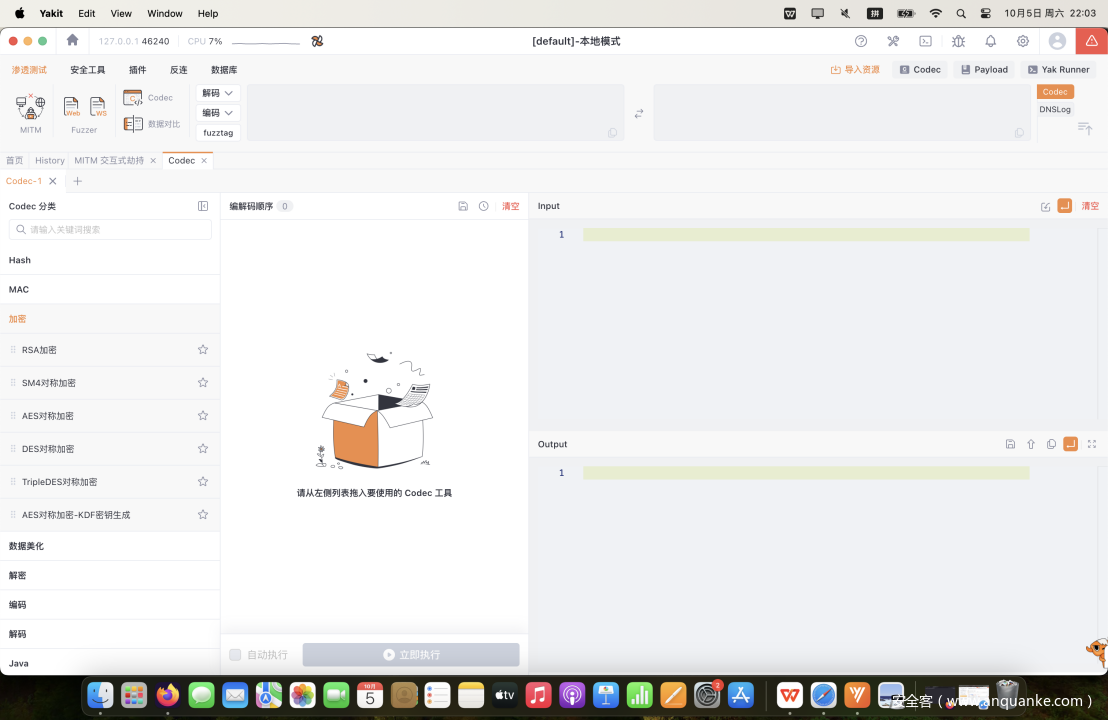Switch to the History tab
This screenshot has width=1108, height=720.
click(x=49, y=161)
